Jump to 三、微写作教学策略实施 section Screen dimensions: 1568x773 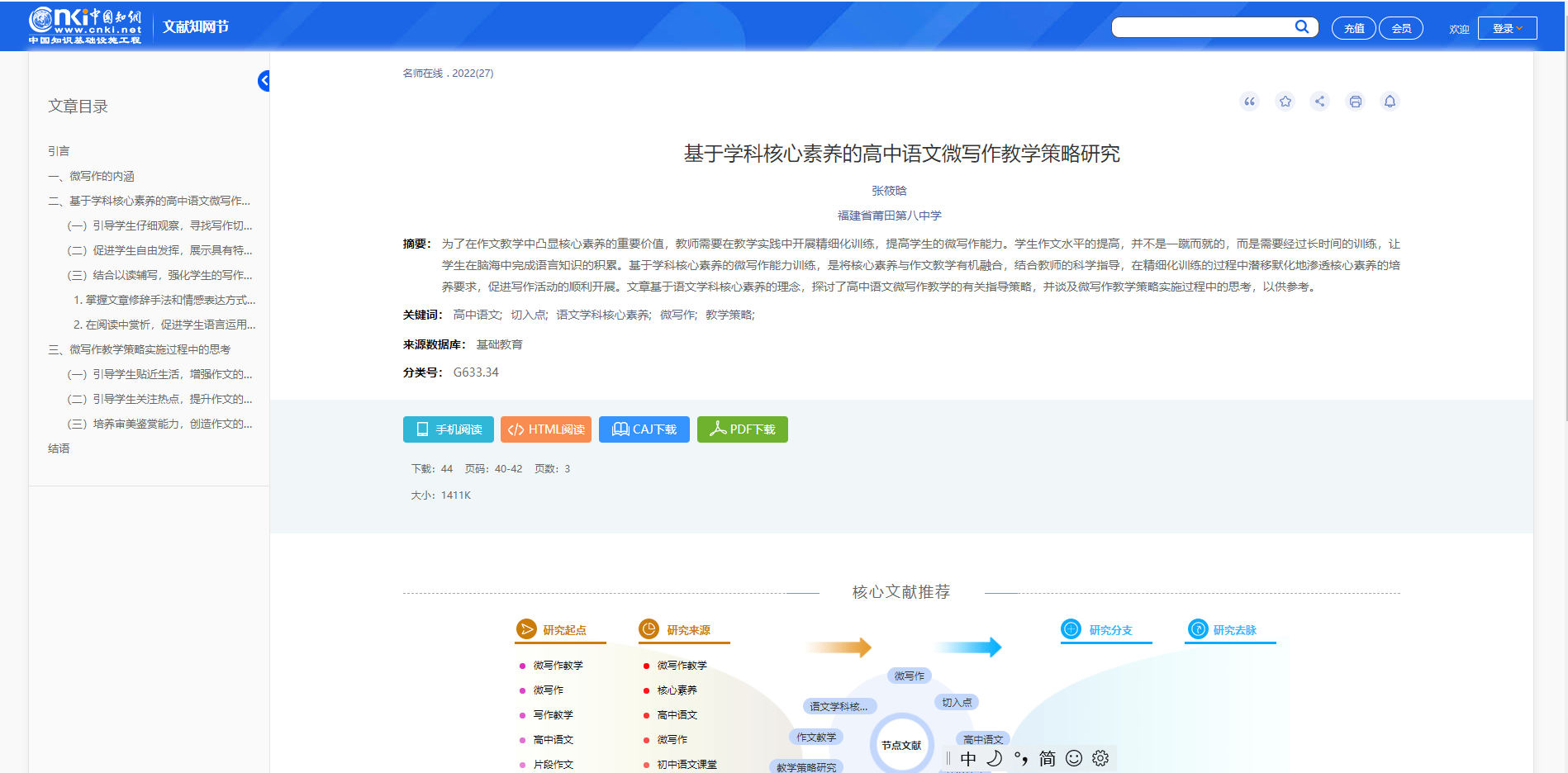coord(139,349)
